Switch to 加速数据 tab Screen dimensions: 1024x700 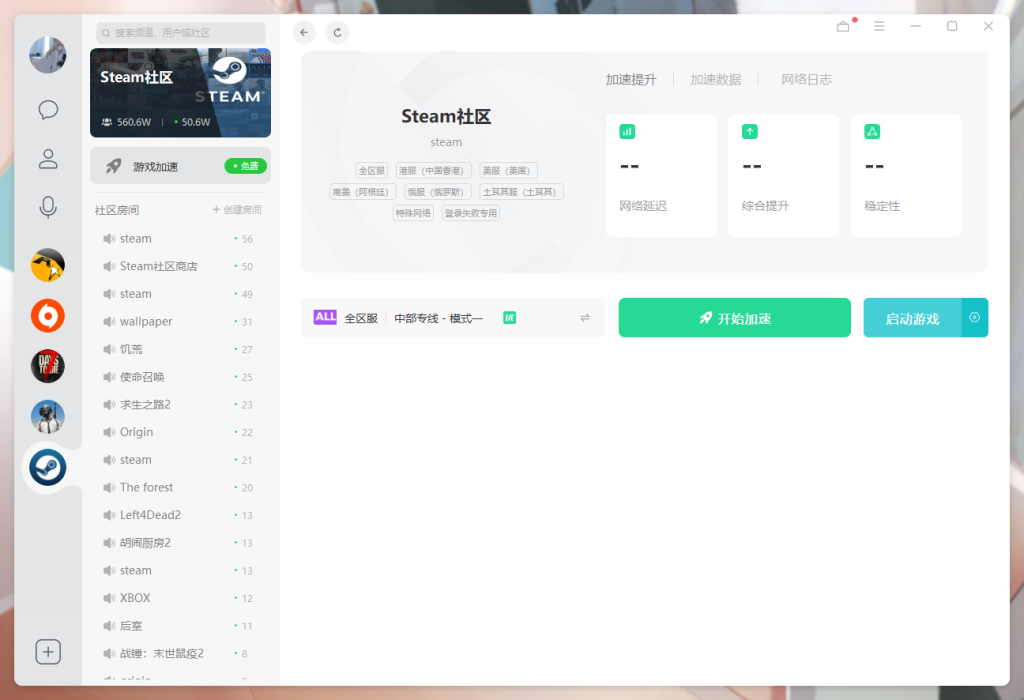716,80
